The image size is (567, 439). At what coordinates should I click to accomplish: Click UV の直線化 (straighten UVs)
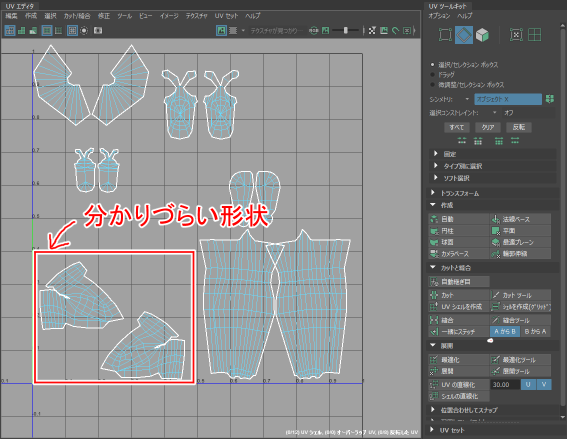(x=458, y=384)
